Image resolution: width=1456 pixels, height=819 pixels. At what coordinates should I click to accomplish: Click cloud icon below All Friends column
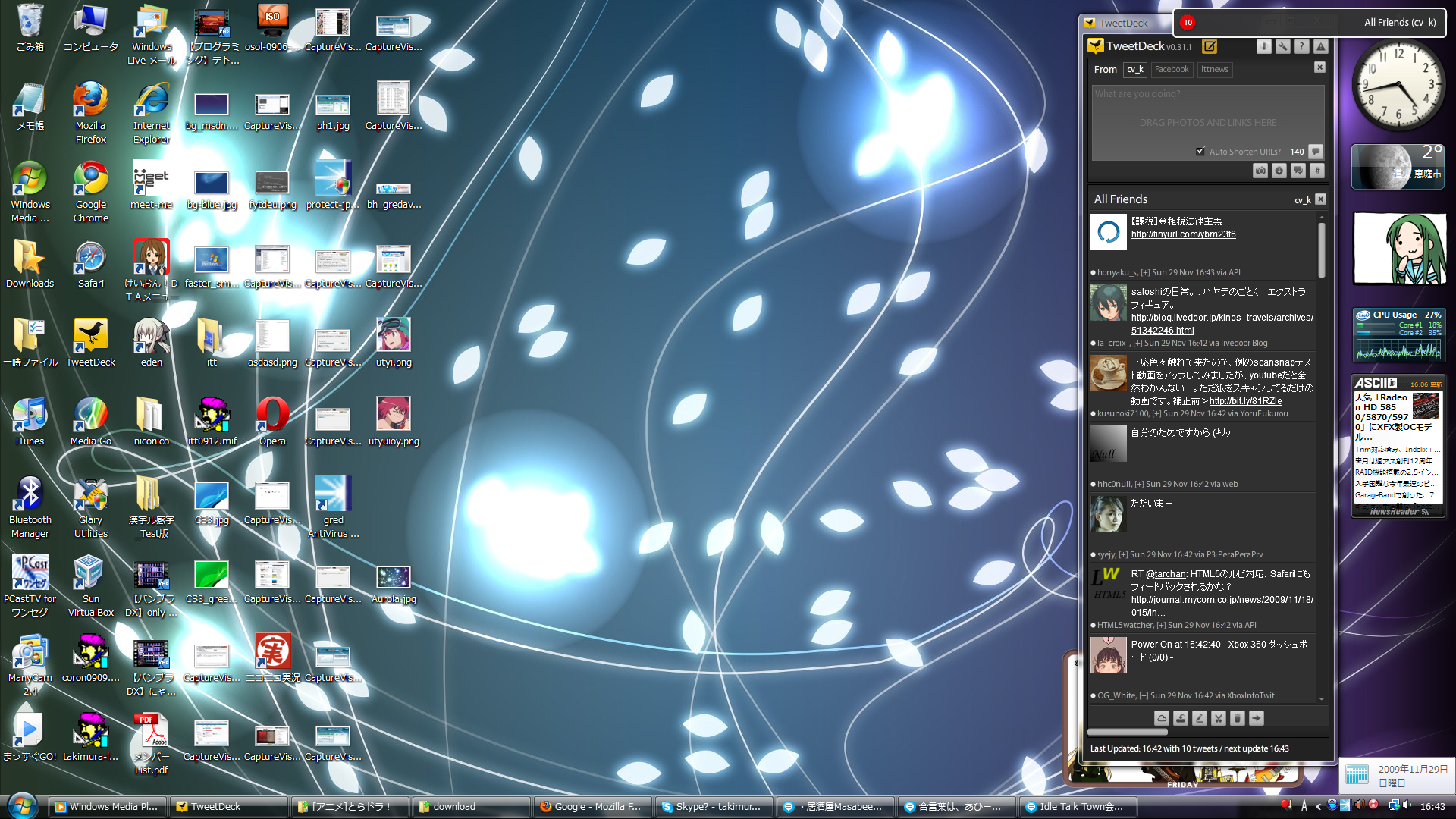(1162, 717)
